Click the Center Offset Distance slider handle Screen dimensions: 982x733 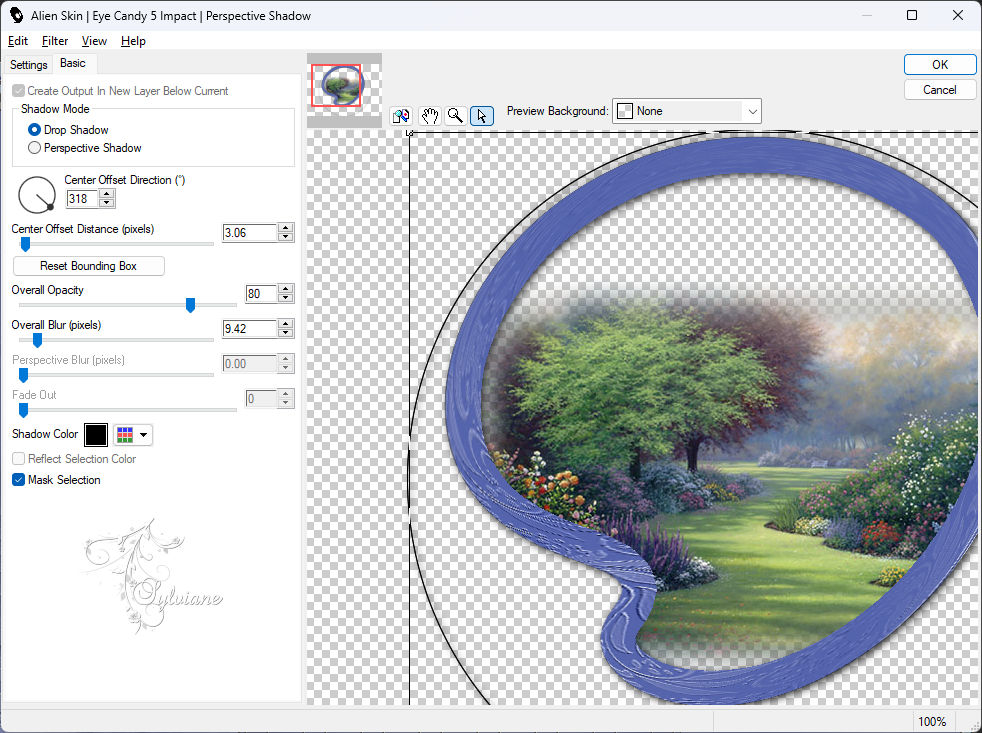pos(25,244)
